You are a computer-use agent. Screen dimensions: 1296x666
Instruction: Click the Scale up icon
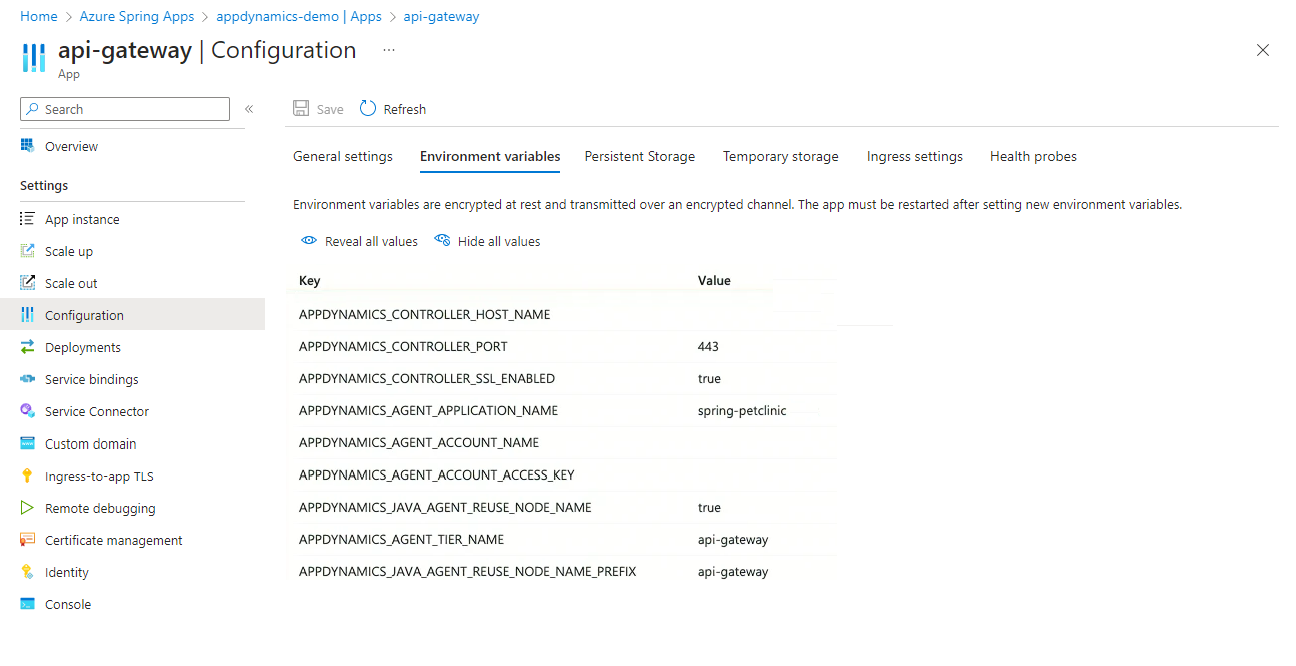coord(28,251)
